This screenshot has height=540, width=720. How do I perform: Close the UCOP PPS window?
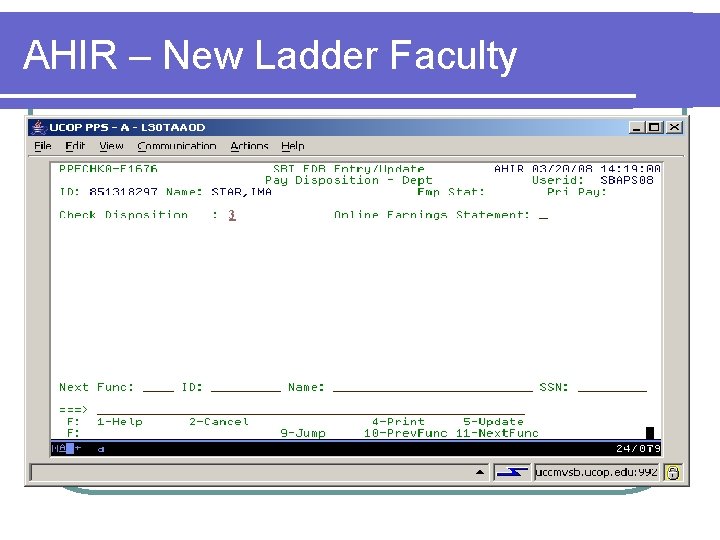coord(674,127)
